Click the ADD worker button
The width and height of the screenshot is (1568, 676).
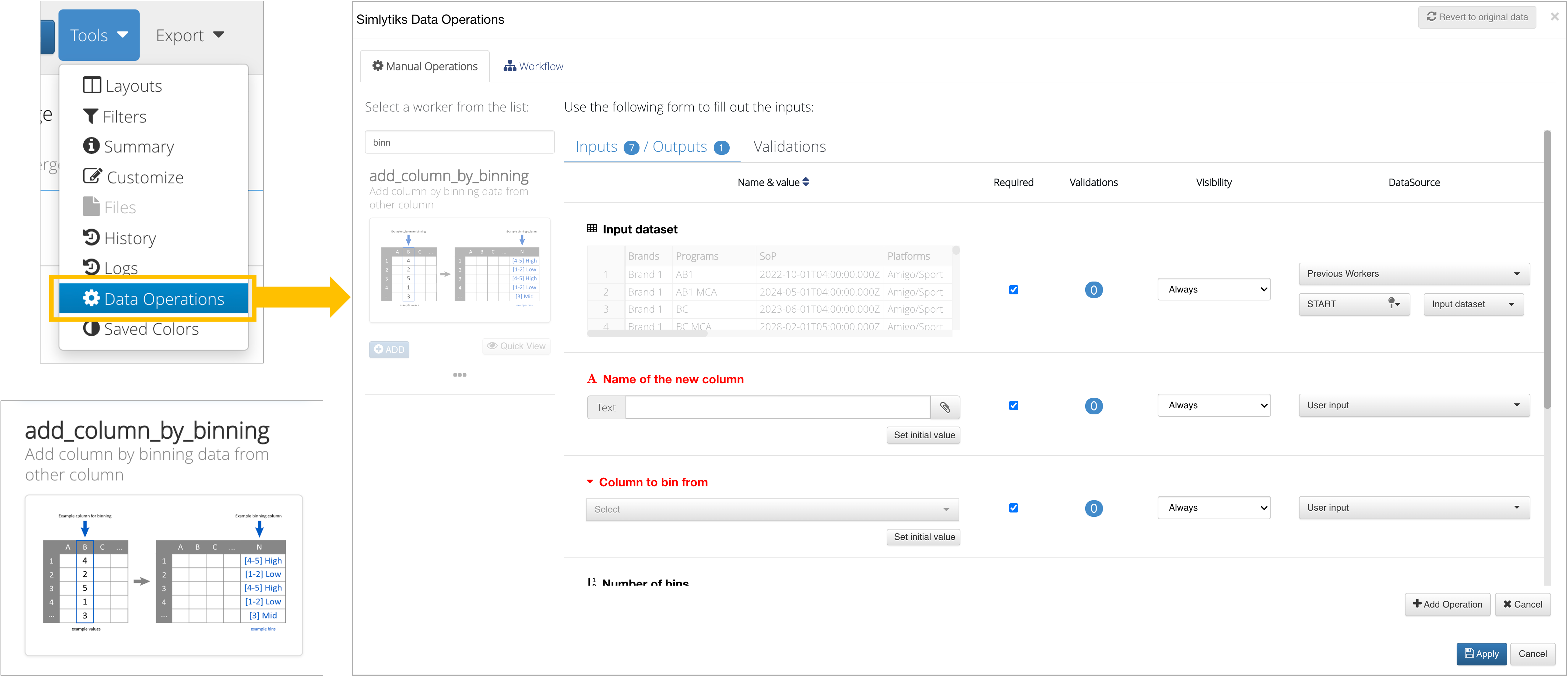pyautogui.click(x=389, y=350)
